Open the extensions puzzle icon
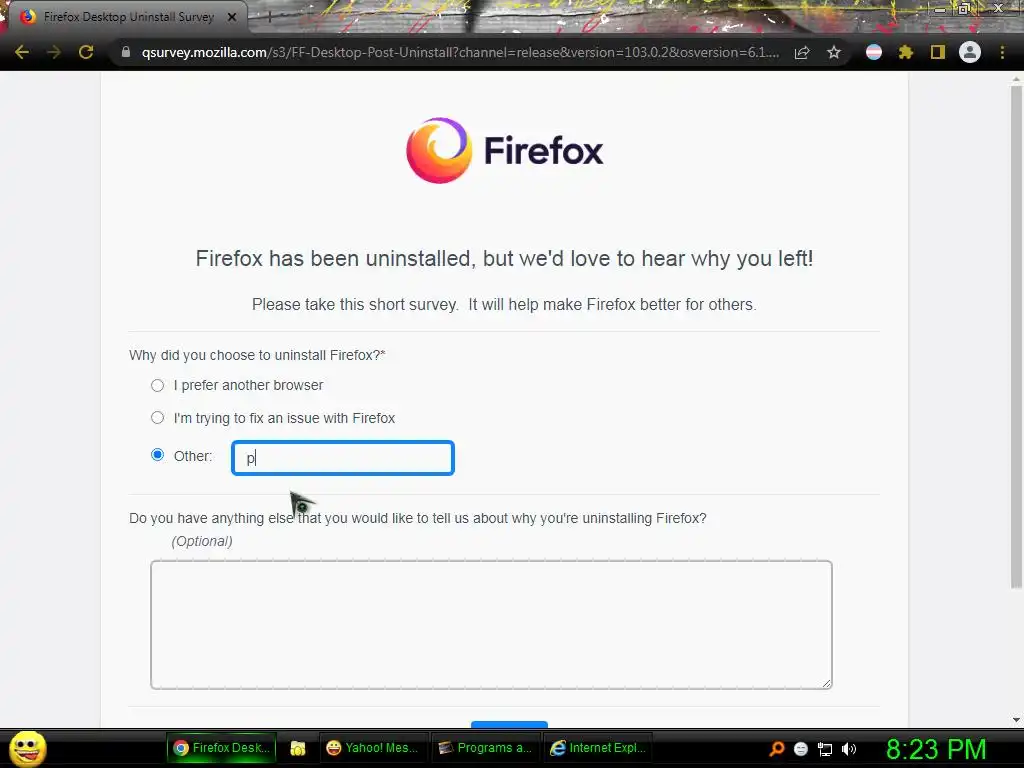Viewport: 1024px width, 768px height. click(906, 52)
